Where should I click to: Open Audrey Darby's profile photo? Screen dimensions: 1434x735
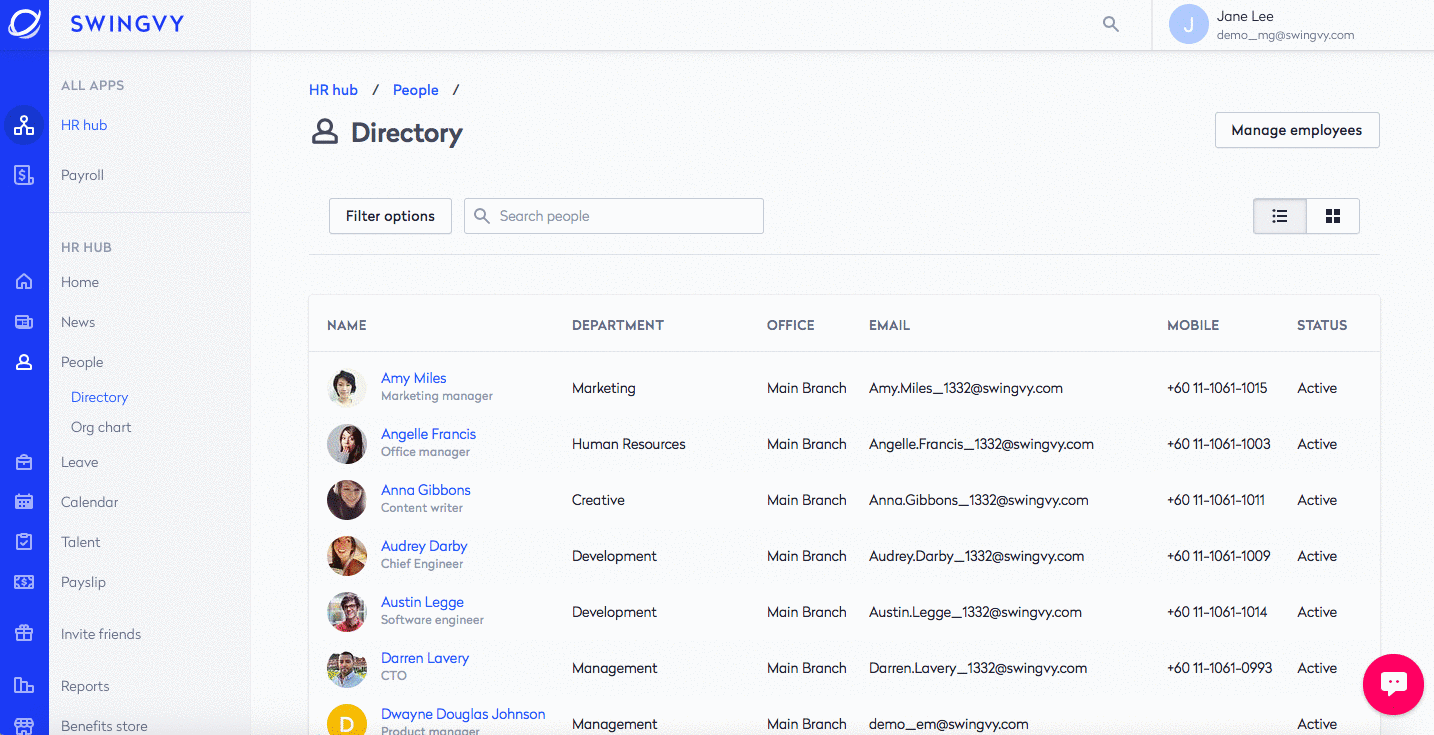point(347,555)
